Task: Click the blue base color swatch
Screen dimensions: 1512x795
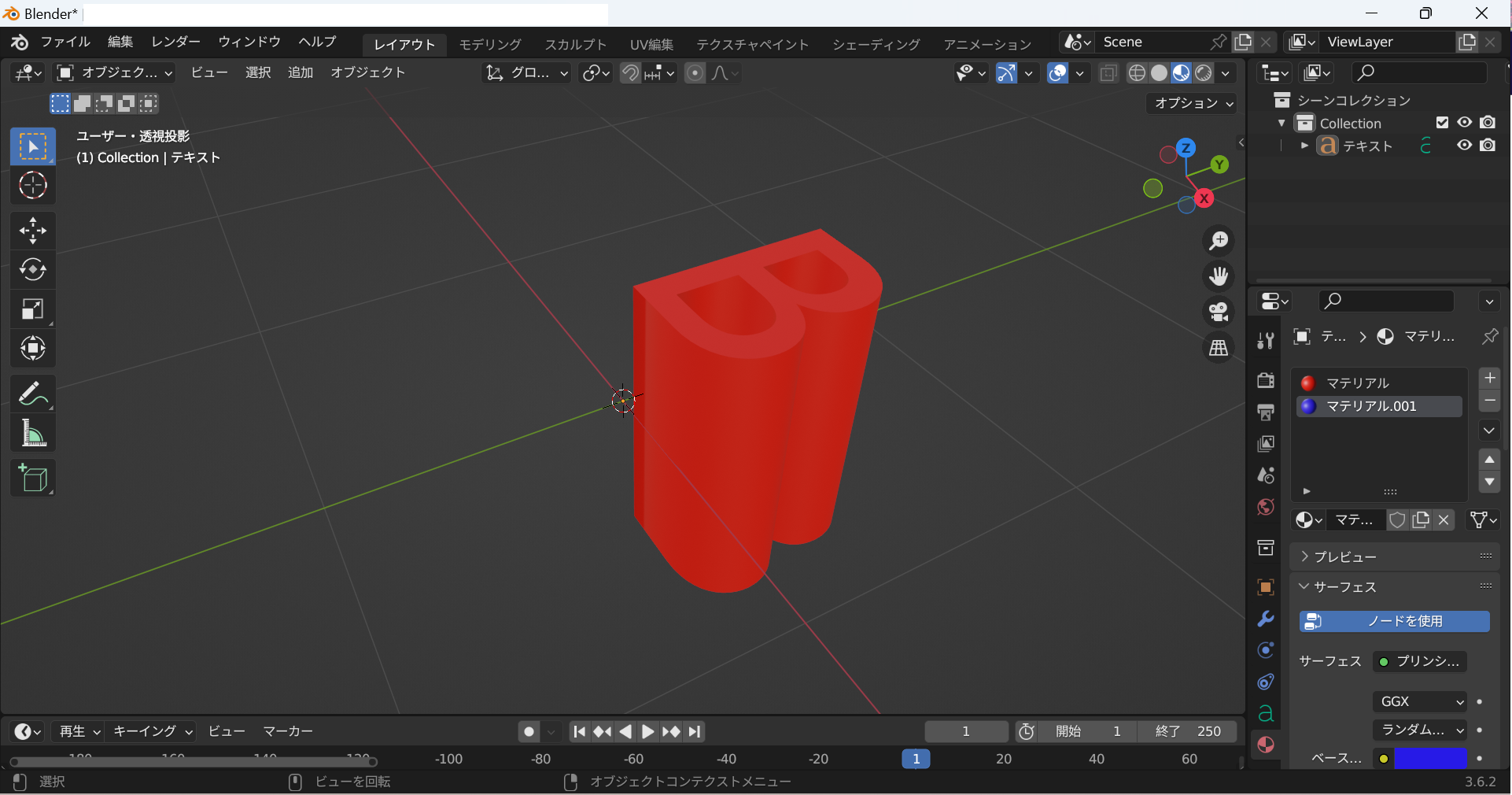Action: [1430, 758]
